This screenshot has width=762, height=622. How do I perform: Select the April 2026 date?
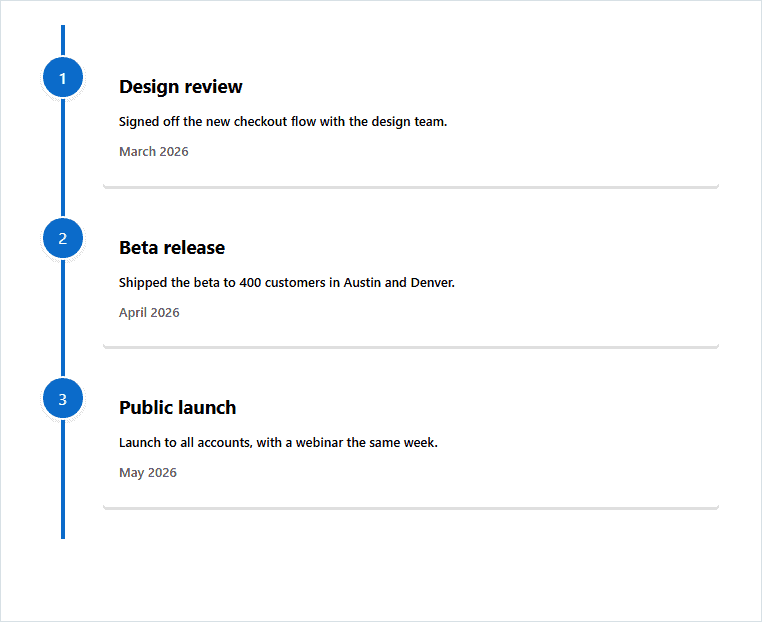149,312
